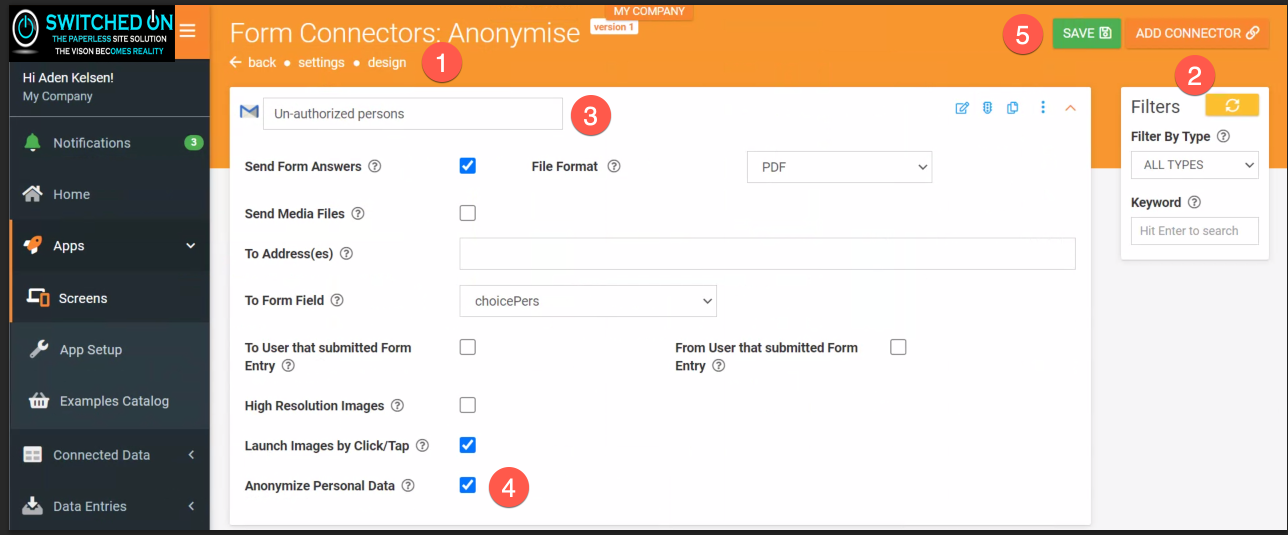Click the connector name field Un-authorized persons
Image resolution: width=1288 pixels, height=535 pixels.
point(413,114)
